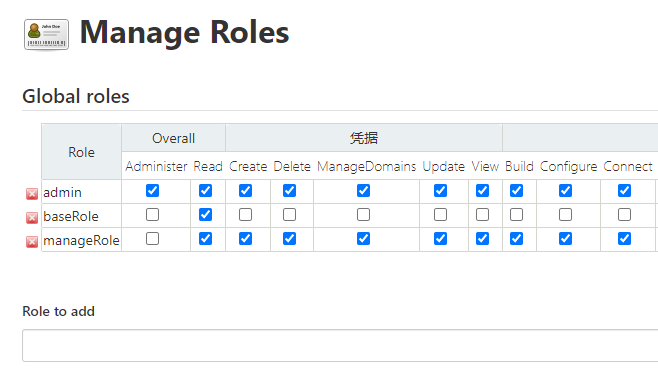Click the Read column header
The width and height of the screenshot is (658, 392).
pyautogui.click(x=208, y=166)
